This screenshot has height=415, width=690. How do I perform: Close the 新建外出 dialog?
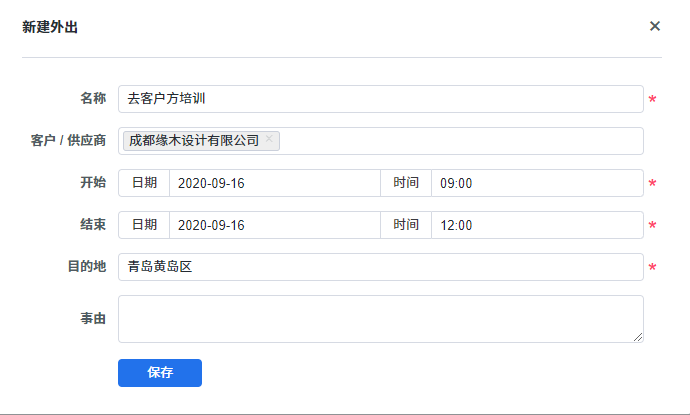pos(655,26)
